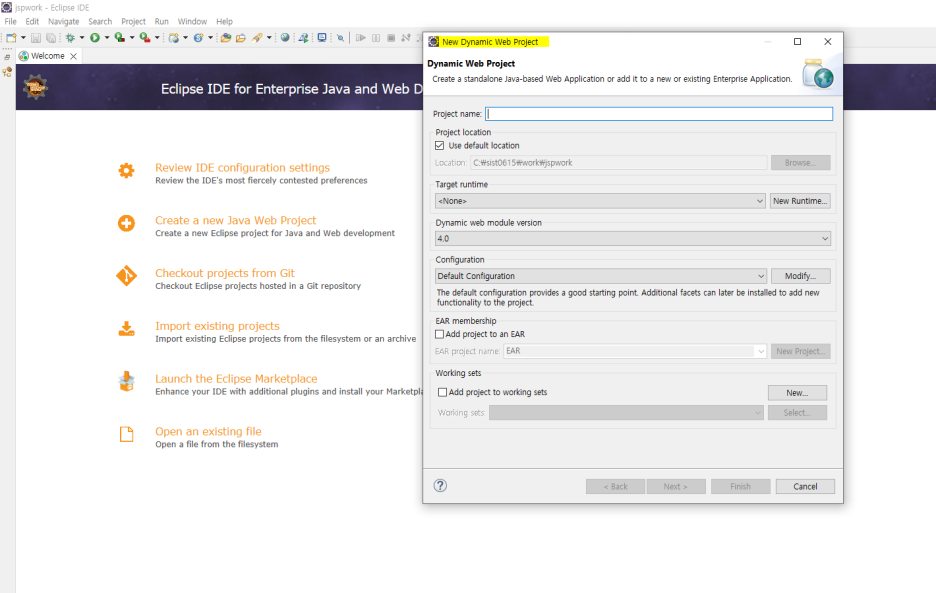Image resolution: width=936 pixels, height=593 pixels.
Task: Open the Dynamic web module version dropdown
Action: [x=632, y=239]
